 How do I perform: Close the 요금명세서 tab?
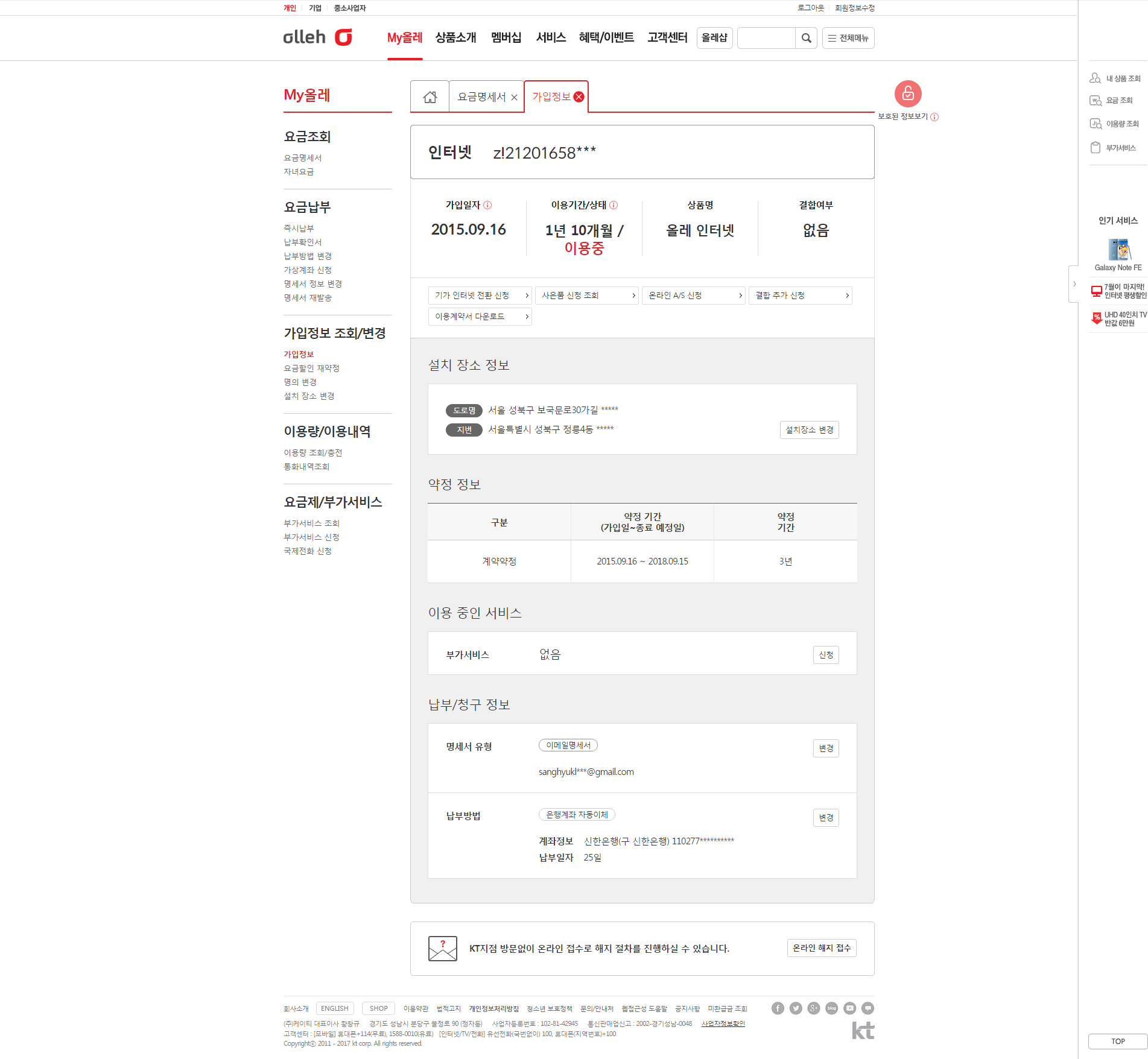(514, 98)
